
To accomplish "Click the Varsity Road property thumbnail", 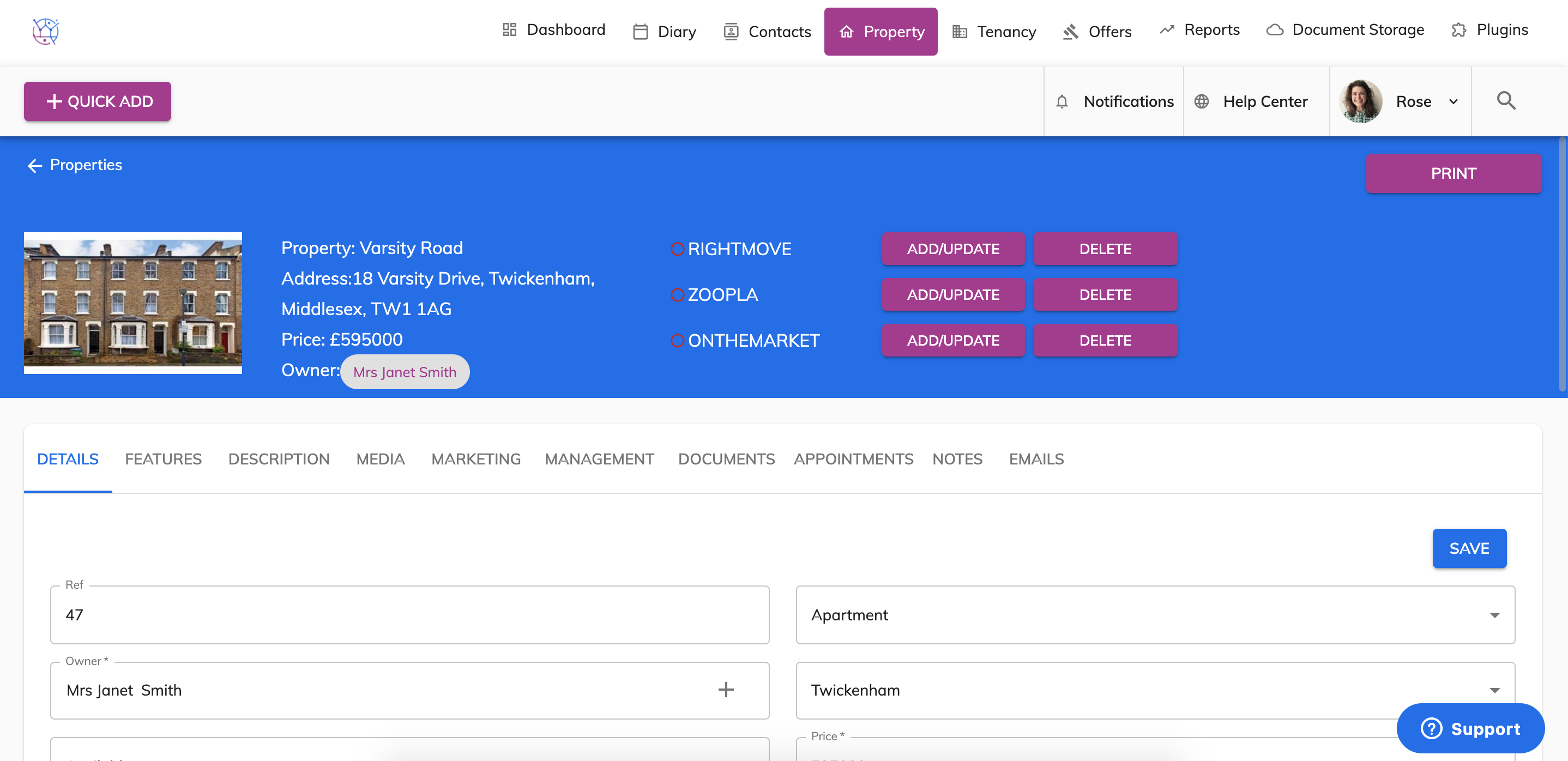I will point(132,303).
